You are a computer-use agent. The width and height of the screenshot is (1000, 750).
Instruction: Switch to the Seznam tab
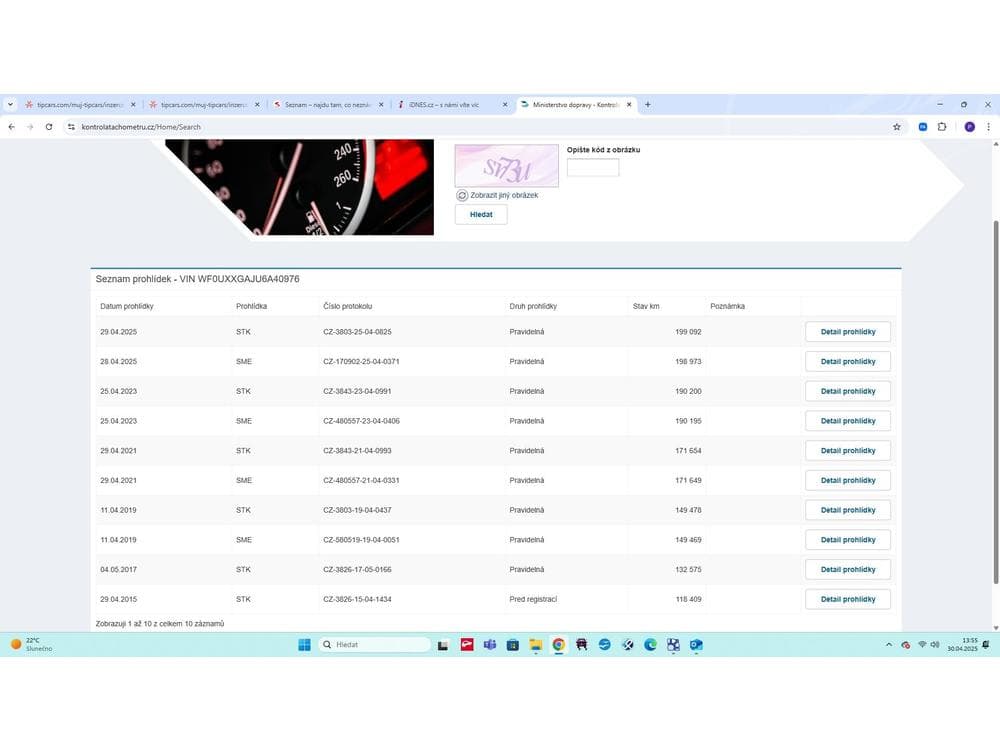(328, 105)
